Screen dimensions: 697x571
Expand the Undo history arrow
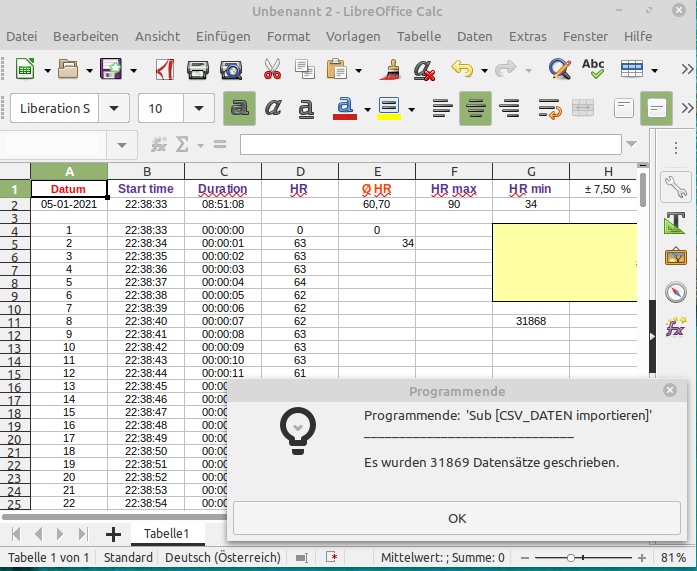coord(485,71)
